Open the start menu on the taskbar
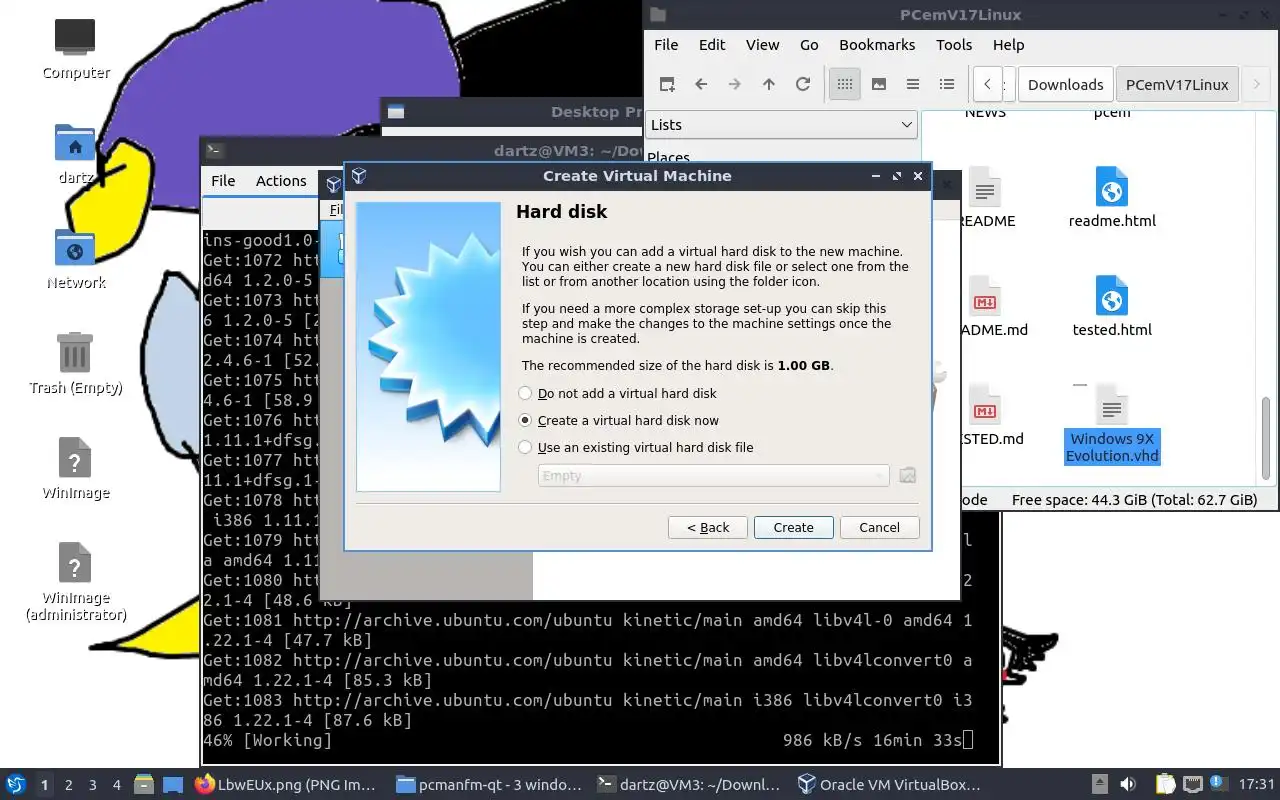This screenshot has width=1280, height=800. pos(15,785)
